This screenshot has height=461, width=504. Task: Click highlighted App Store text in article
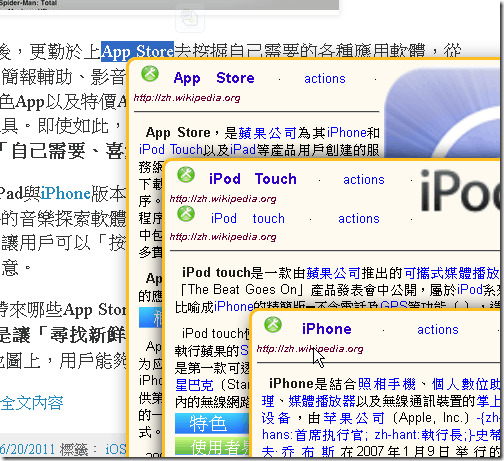coord(137,51)
